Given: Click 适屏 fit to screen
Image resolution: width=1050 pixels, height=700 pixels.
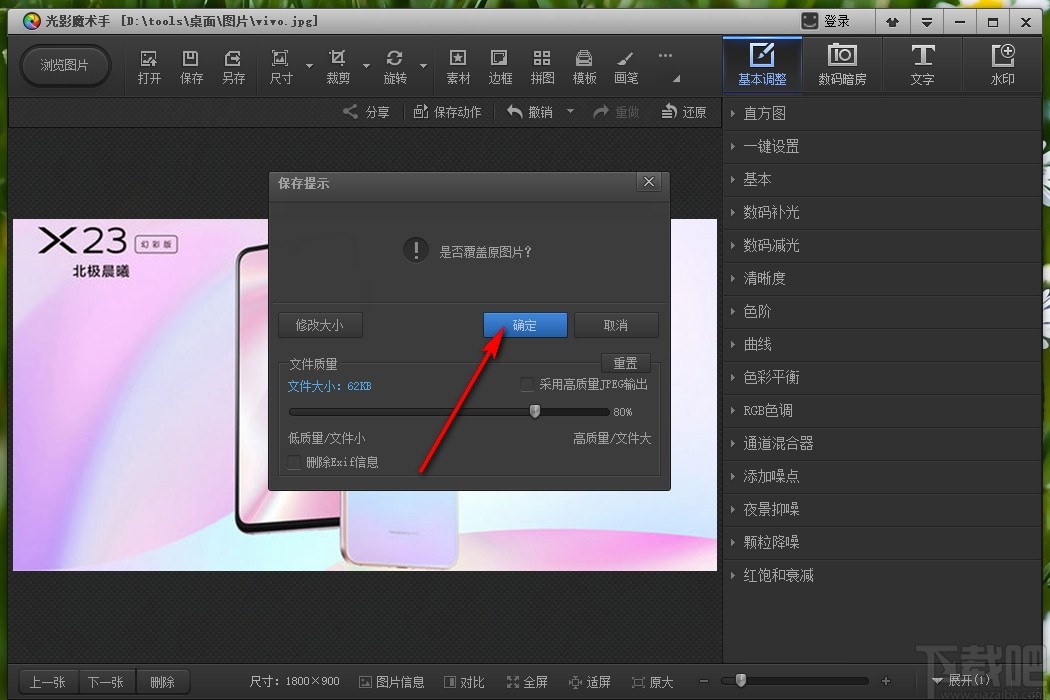Looking at the screenshot, I should tap(590, 682).
